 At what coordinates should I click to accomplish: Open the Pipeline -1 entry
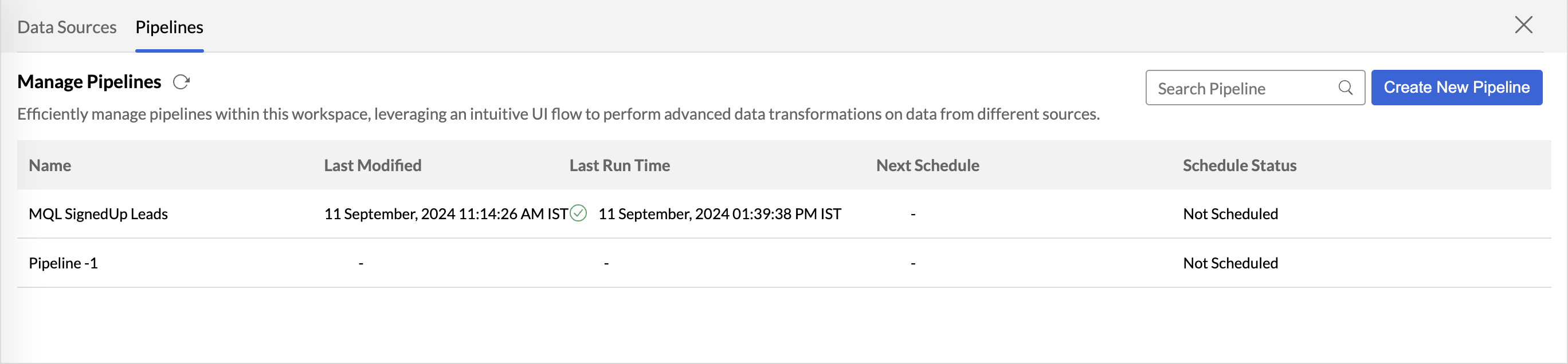(x=63, y=263)
